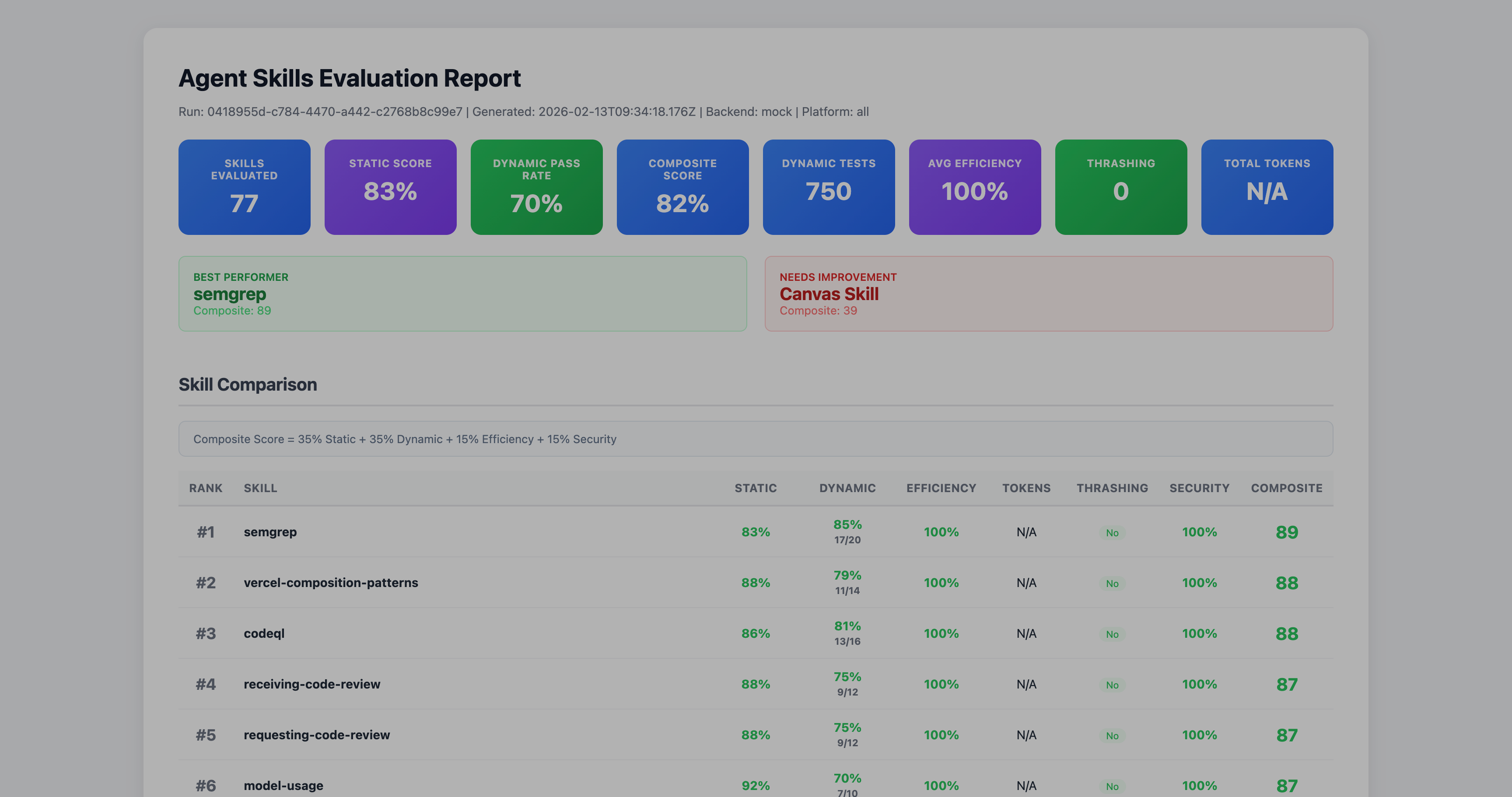Sort table by Composite column header
Screen dimensions: 1512x797
pos(1286,488)
